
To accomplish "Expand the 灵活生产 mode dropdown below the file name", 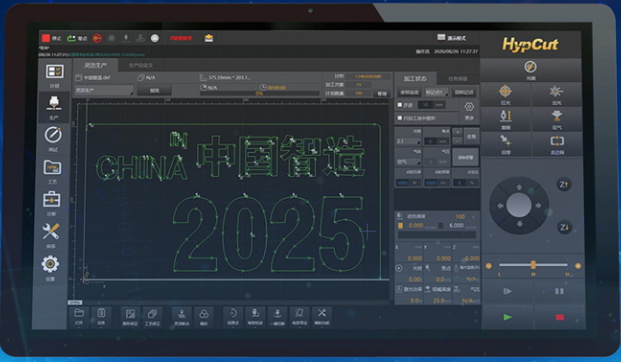I will pyautogui.click(x=104, y=90).
